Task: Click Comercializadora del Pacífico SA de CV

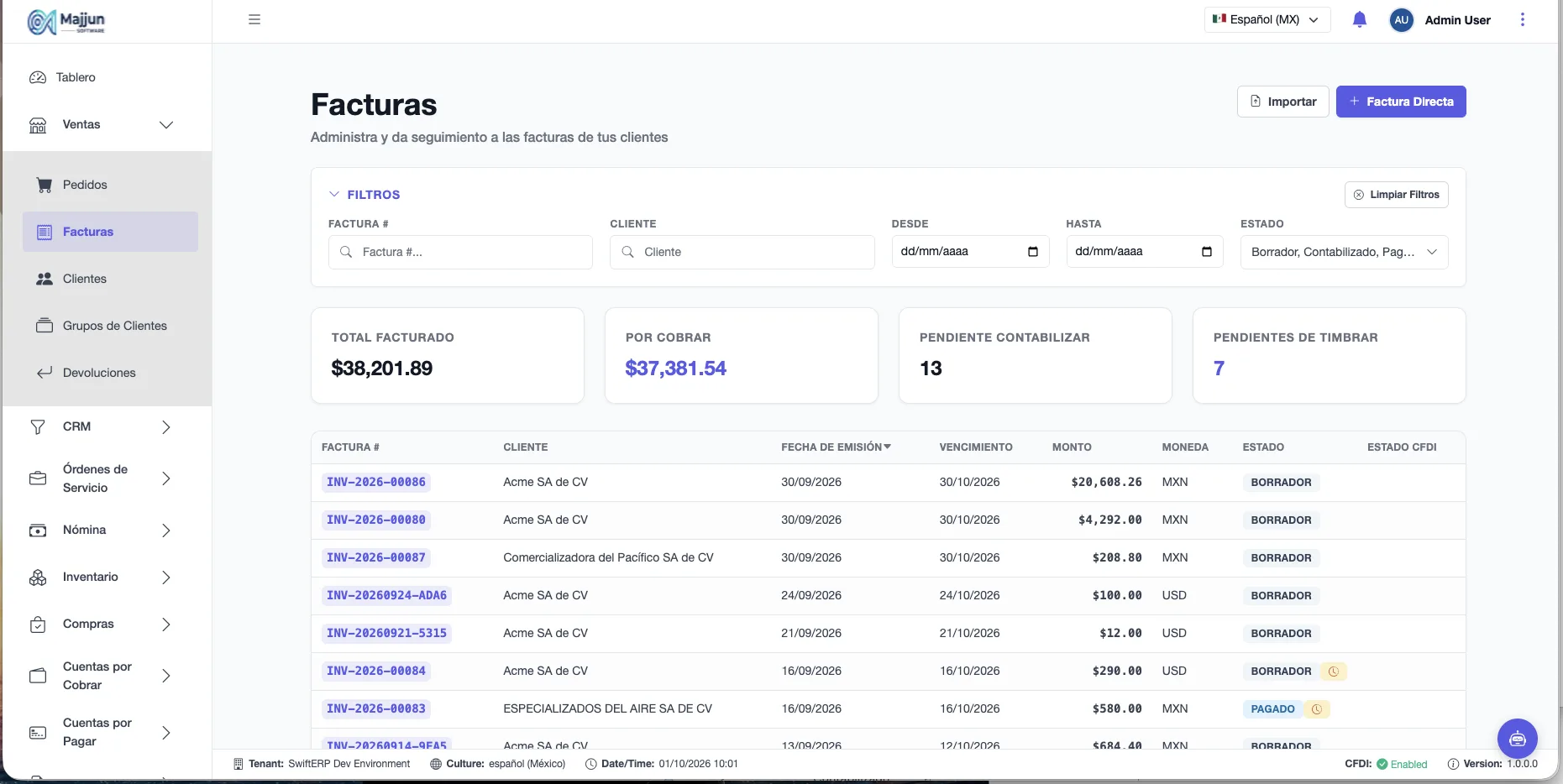Action: coord(608,557)
